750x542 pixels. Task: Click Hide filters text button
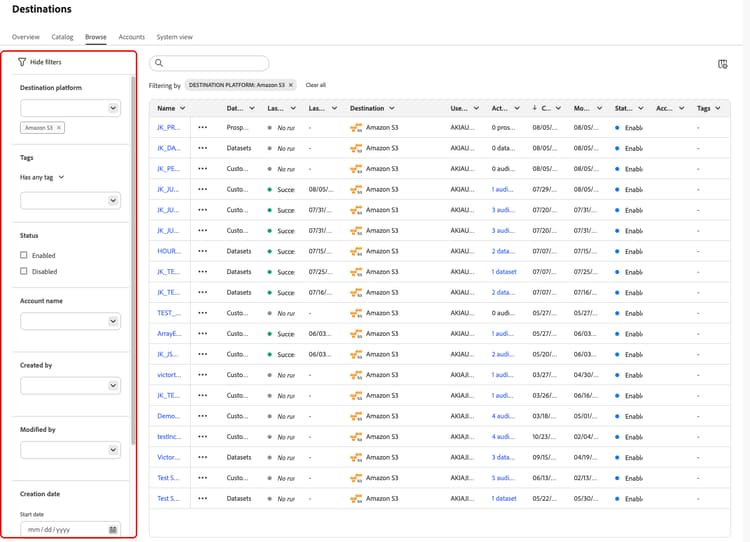pyautogui.click(x=45, y=62)
